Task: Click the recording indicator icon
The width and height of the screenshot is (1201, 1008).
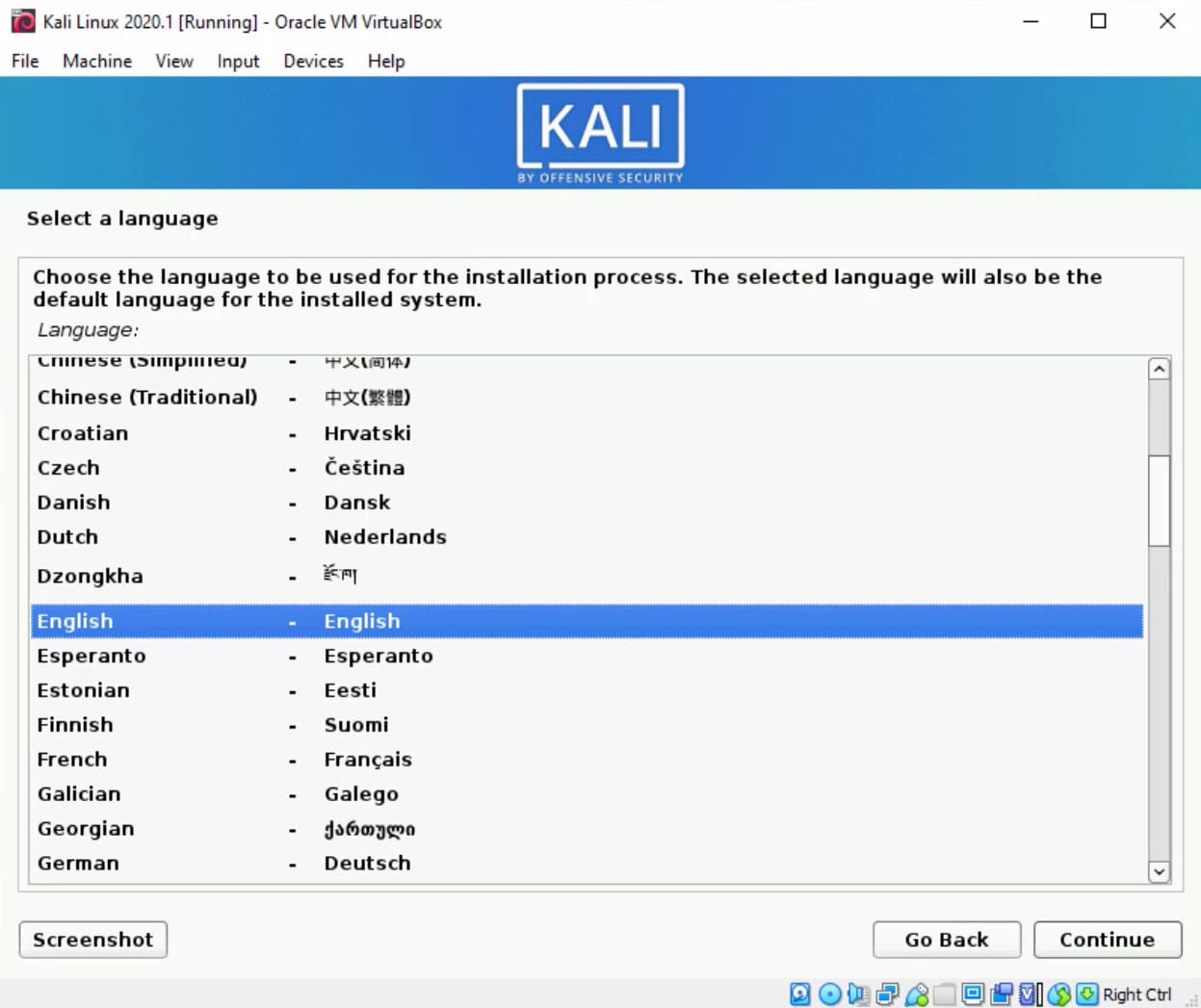Action: [1002, 994]
